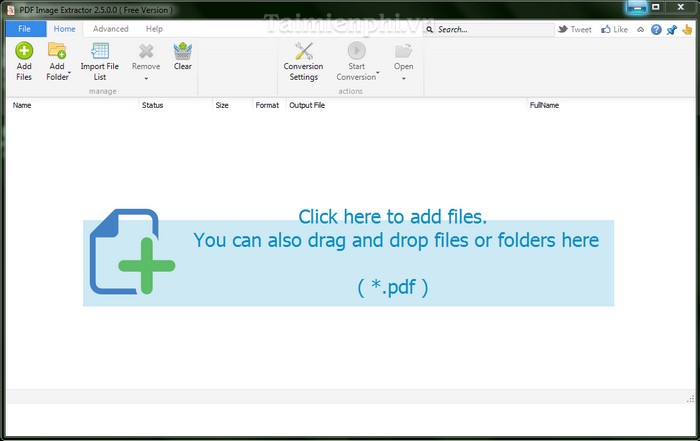Click the Add Files green plus icon
This screenshot has width=700, height=441.
tap(24, 50)
